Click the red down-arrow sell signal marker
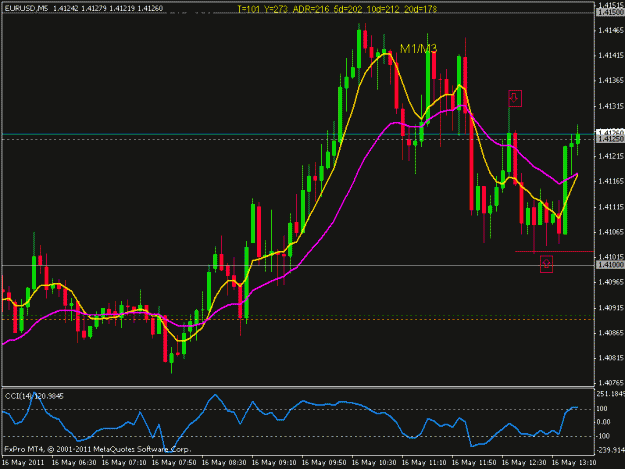 click(x=515, y=98)
